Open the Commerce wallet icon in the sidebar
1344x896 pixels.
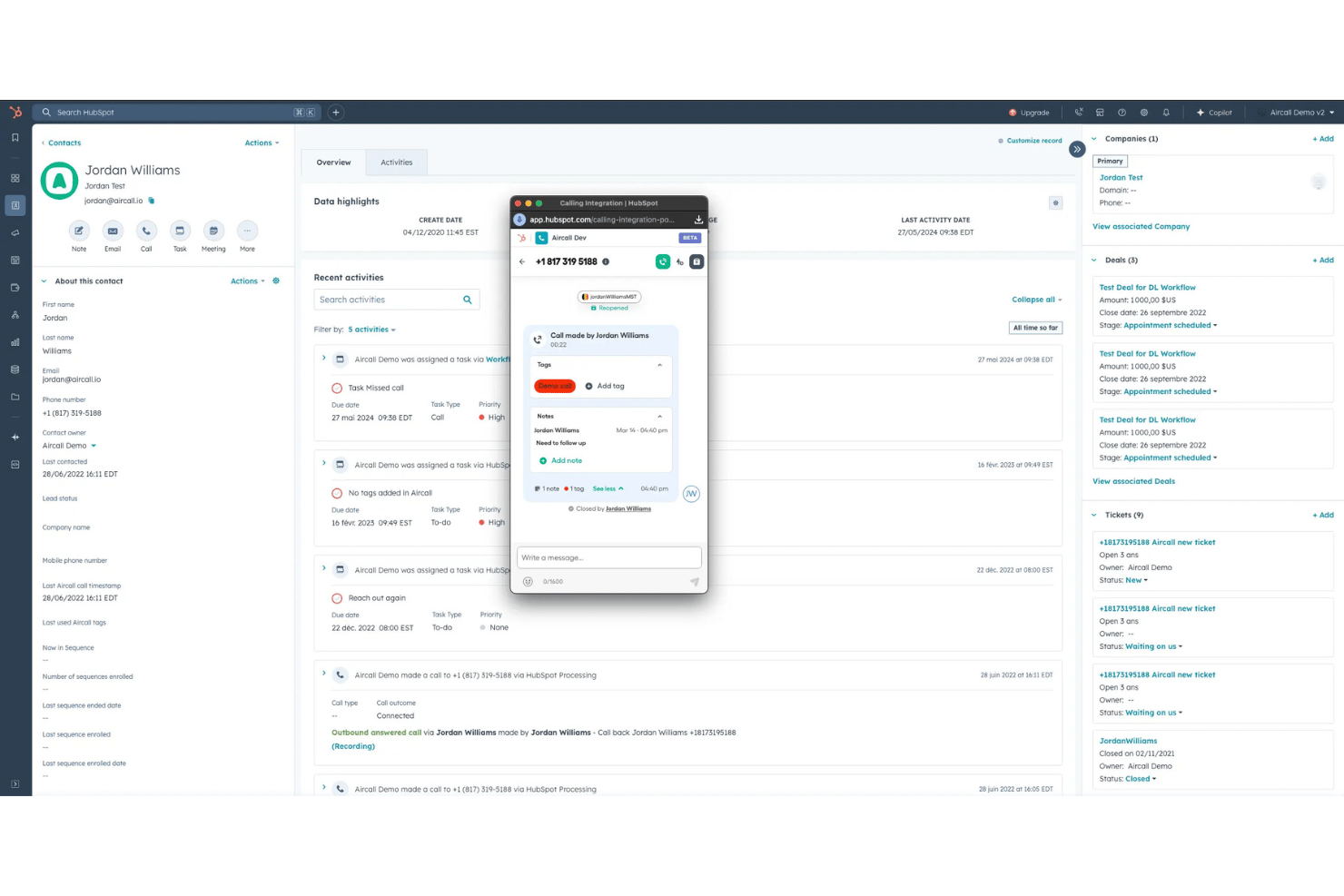click(15, 288)
